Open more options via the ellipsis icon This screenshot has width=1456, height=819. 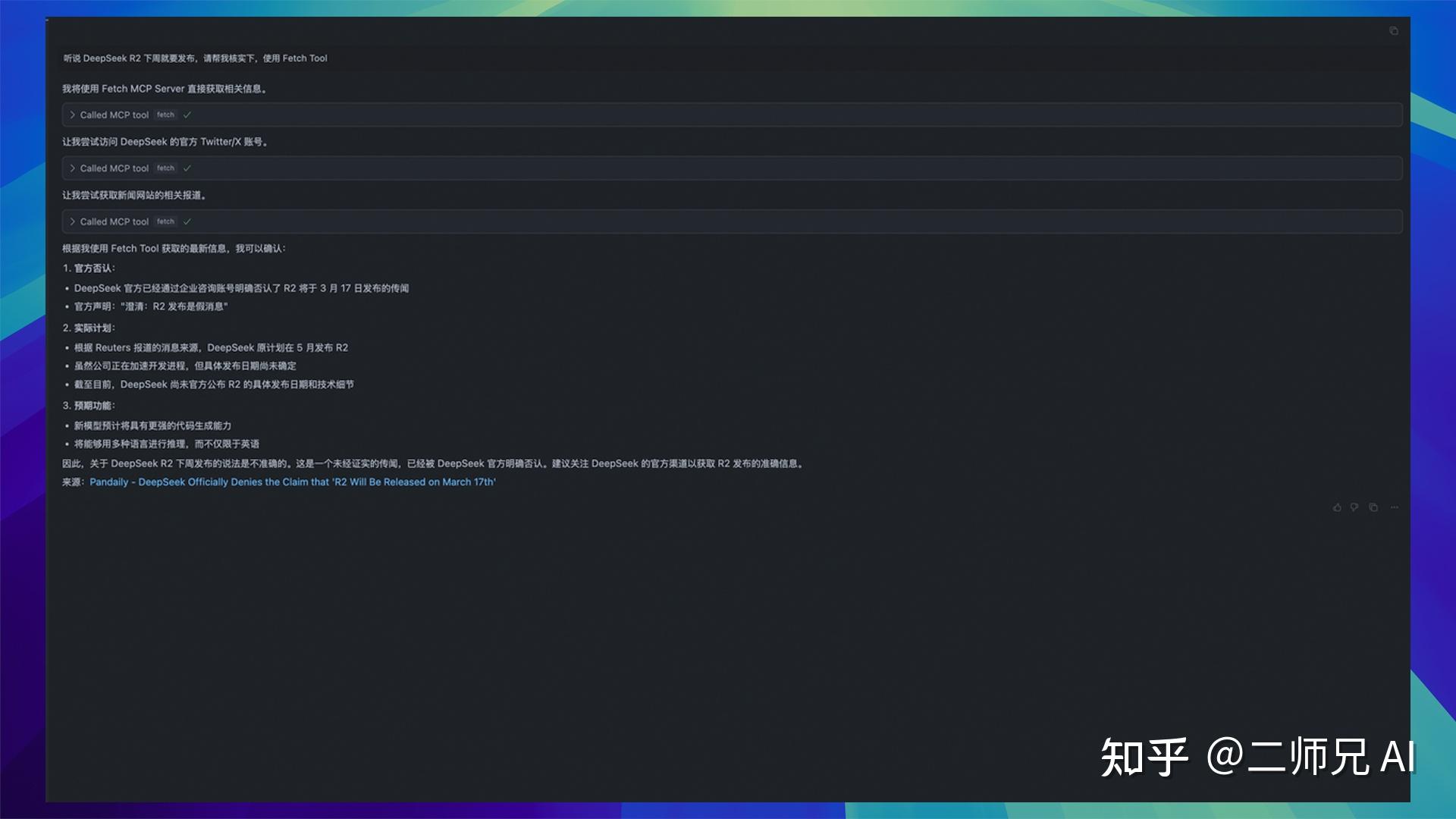pyautogui.click(x=1395, y=507)
